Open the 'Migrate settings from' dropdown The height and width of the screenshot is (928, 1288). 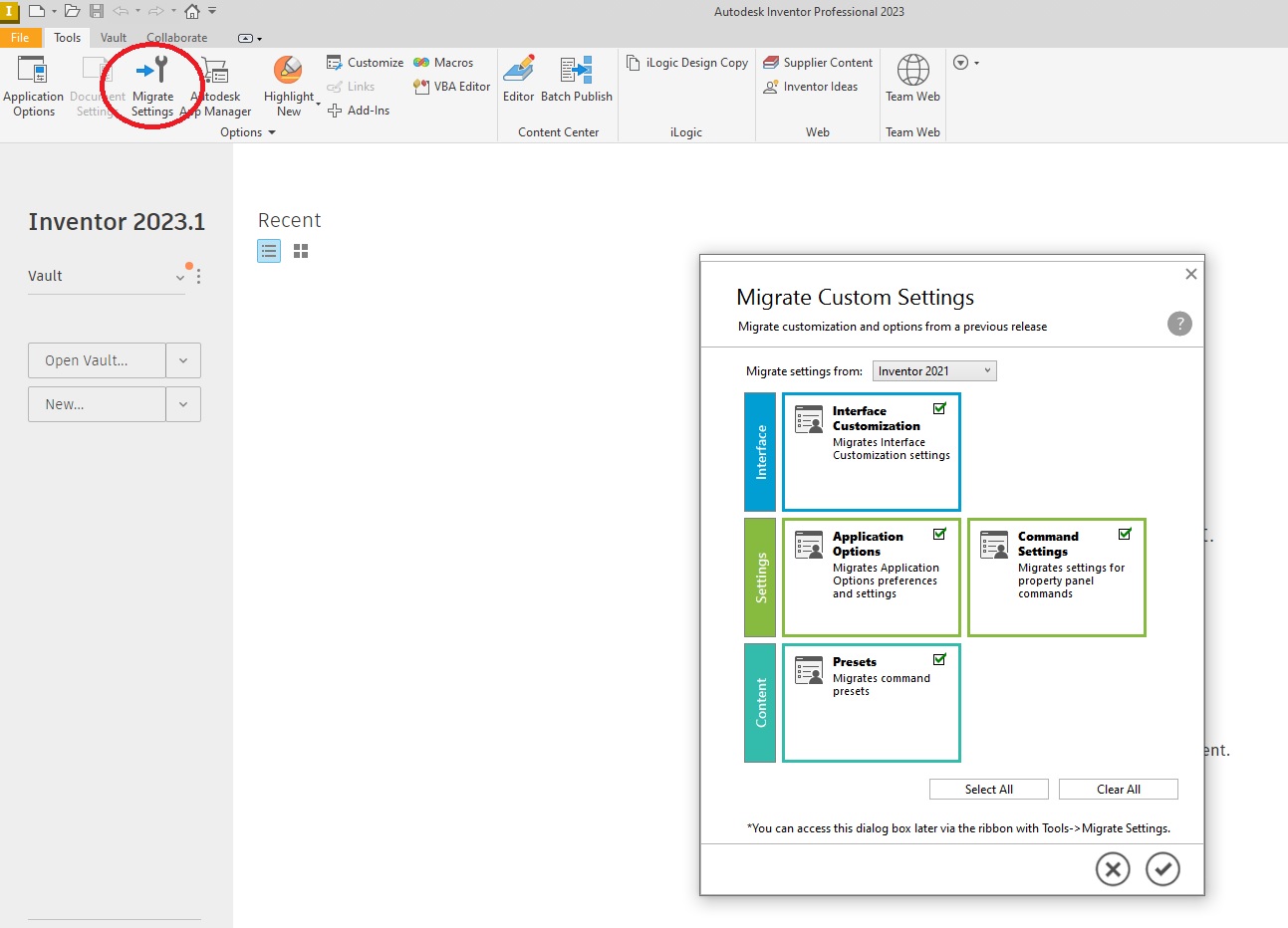coord(934,371)
